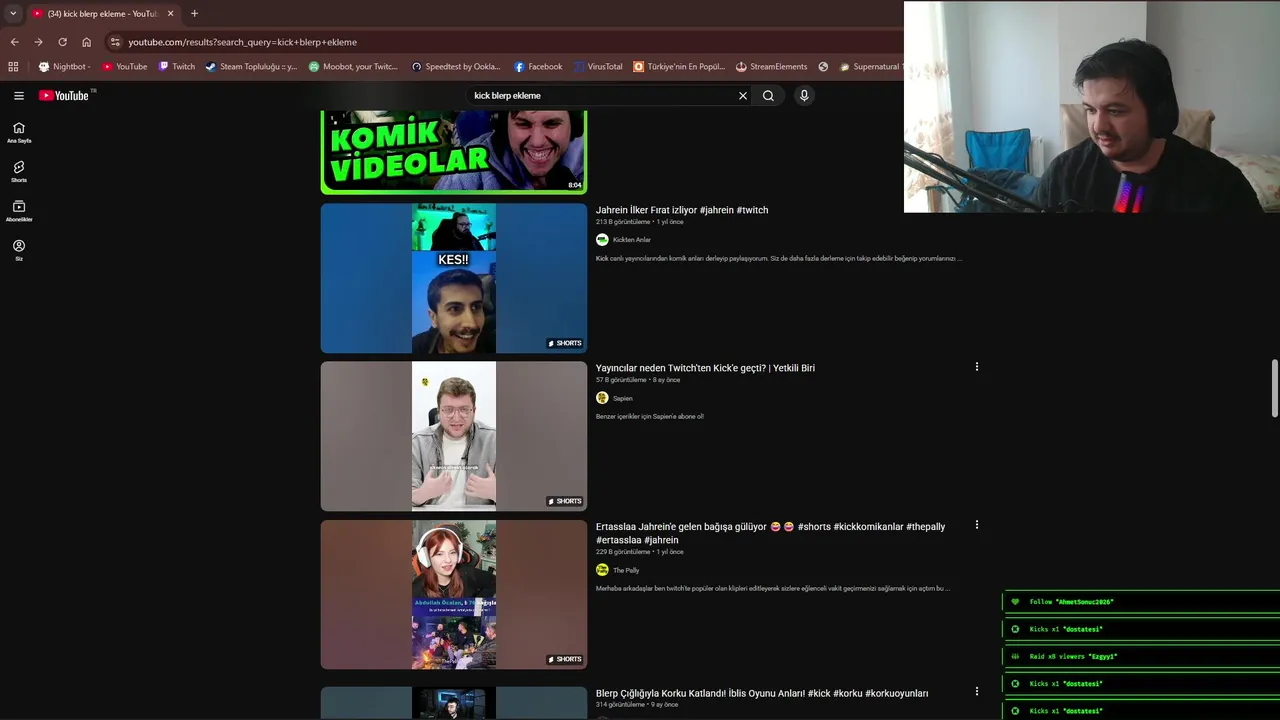Go to Ana Sayfa in sidebar
This screenshot has width=1280, height=720.
click(x=19, y=132)
